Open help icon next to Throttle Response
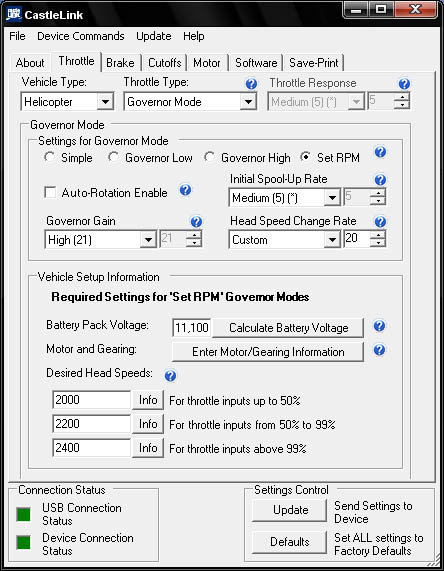 click(404, 84)
